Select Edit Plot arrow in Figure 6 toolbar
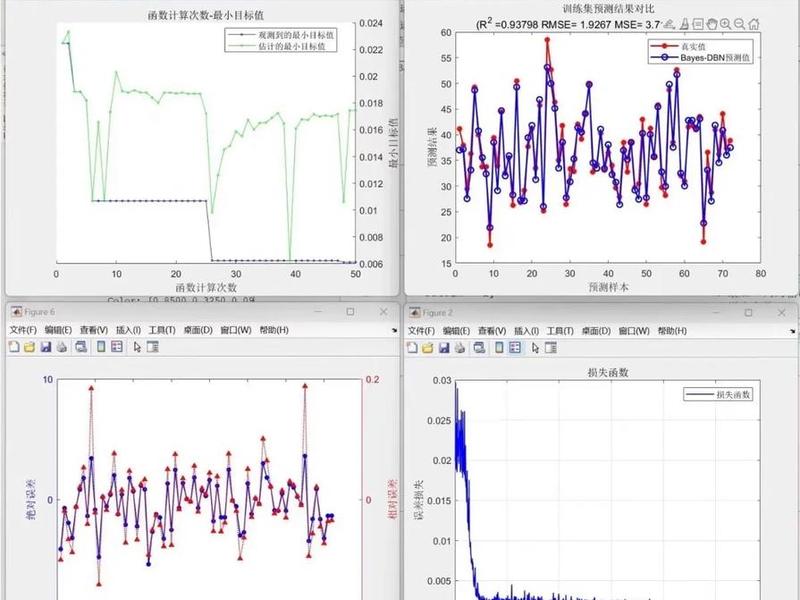Screen dimensions: 800x600 point(137,347)
